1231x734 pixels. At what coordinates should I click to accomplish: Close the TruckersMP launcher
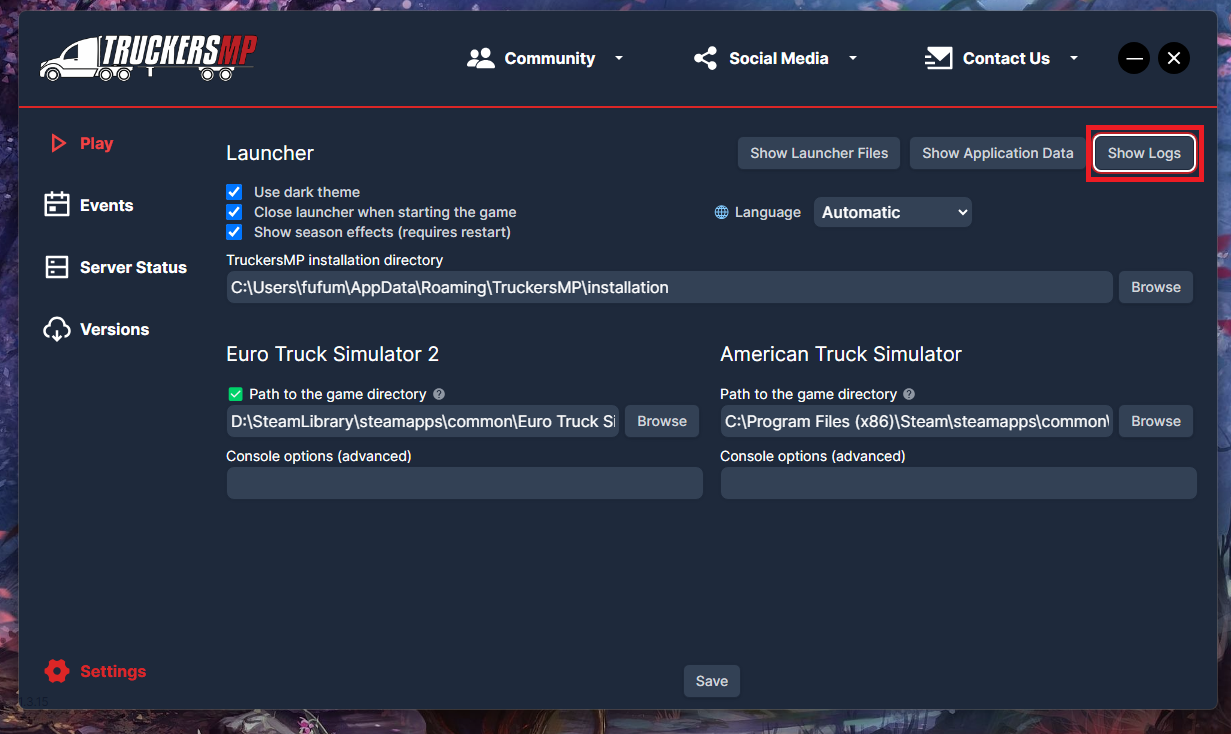coord(1174,58)
